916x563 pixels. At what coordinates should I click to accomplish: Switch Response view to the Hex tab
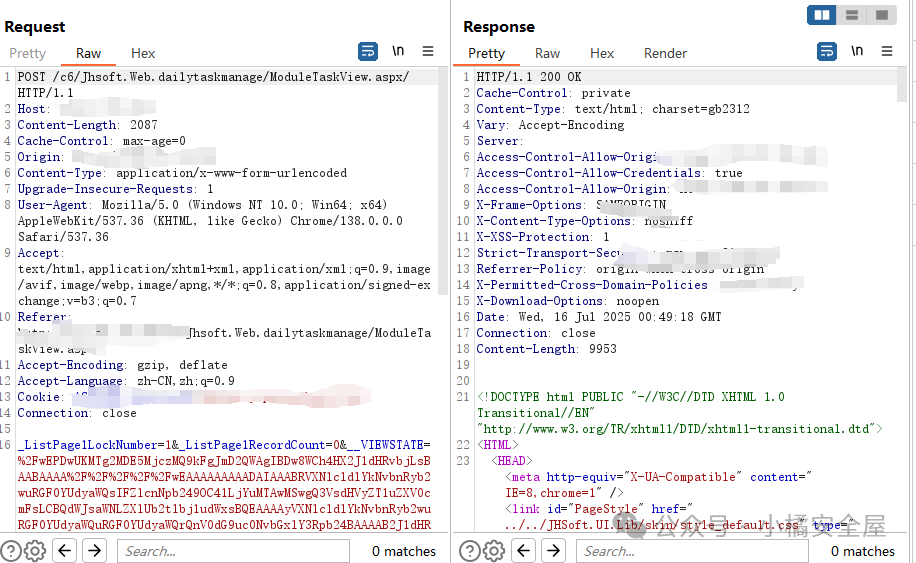pos(602,53)
